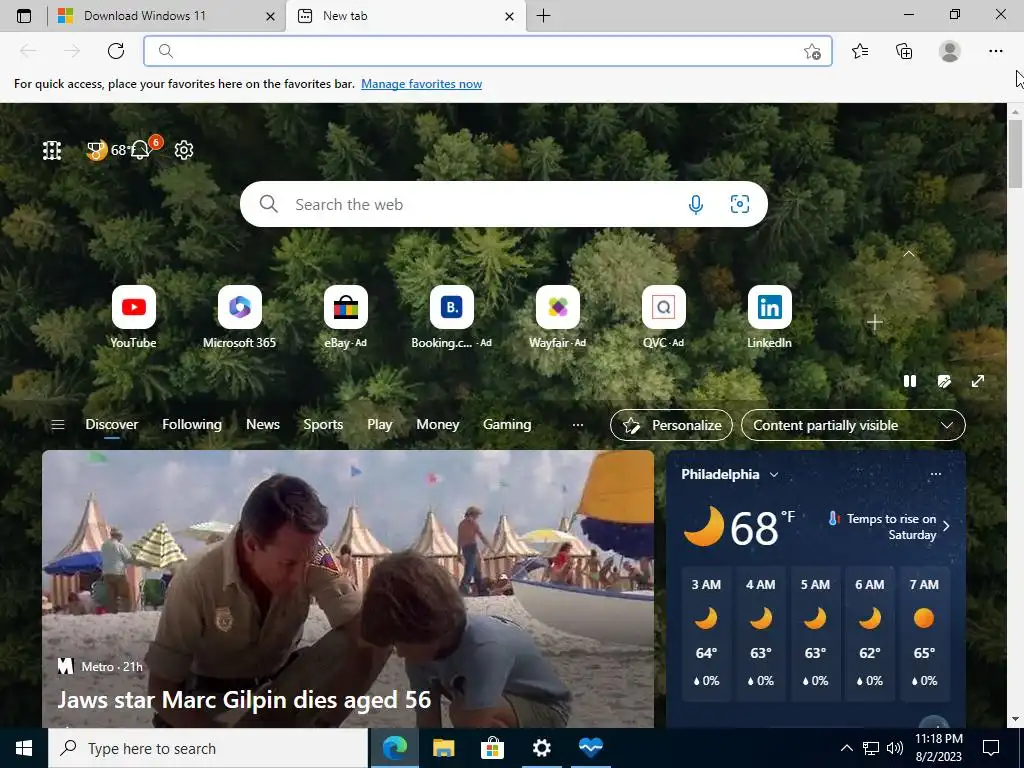
Task: Select the Money feed tab
Action: click(x=438, y=424)
